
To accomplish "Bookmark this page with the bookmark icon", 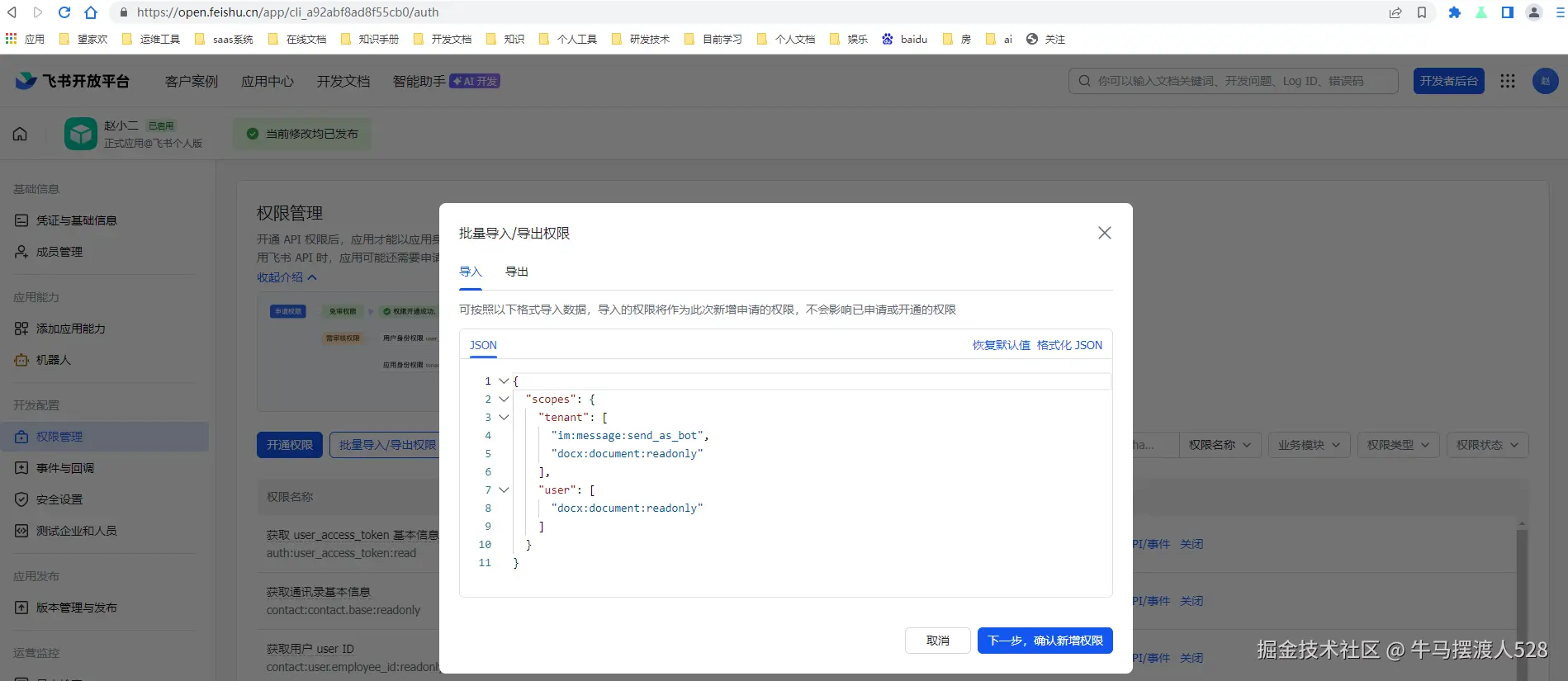I will pyautogui.click(x=1422, y=12).
